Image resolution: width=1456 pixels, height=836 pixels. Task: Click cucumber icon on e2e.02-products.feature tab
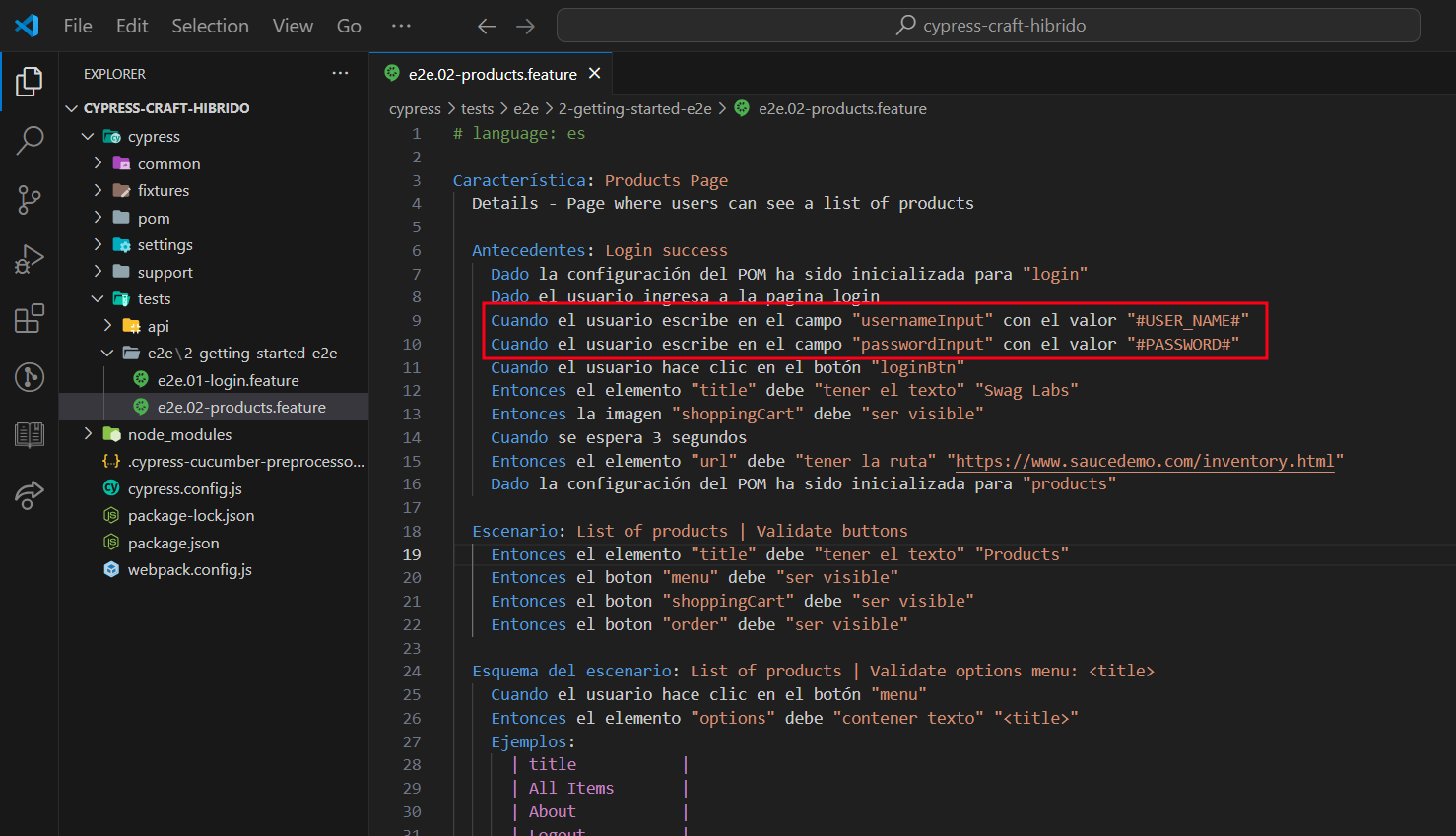tap(392, 73)
